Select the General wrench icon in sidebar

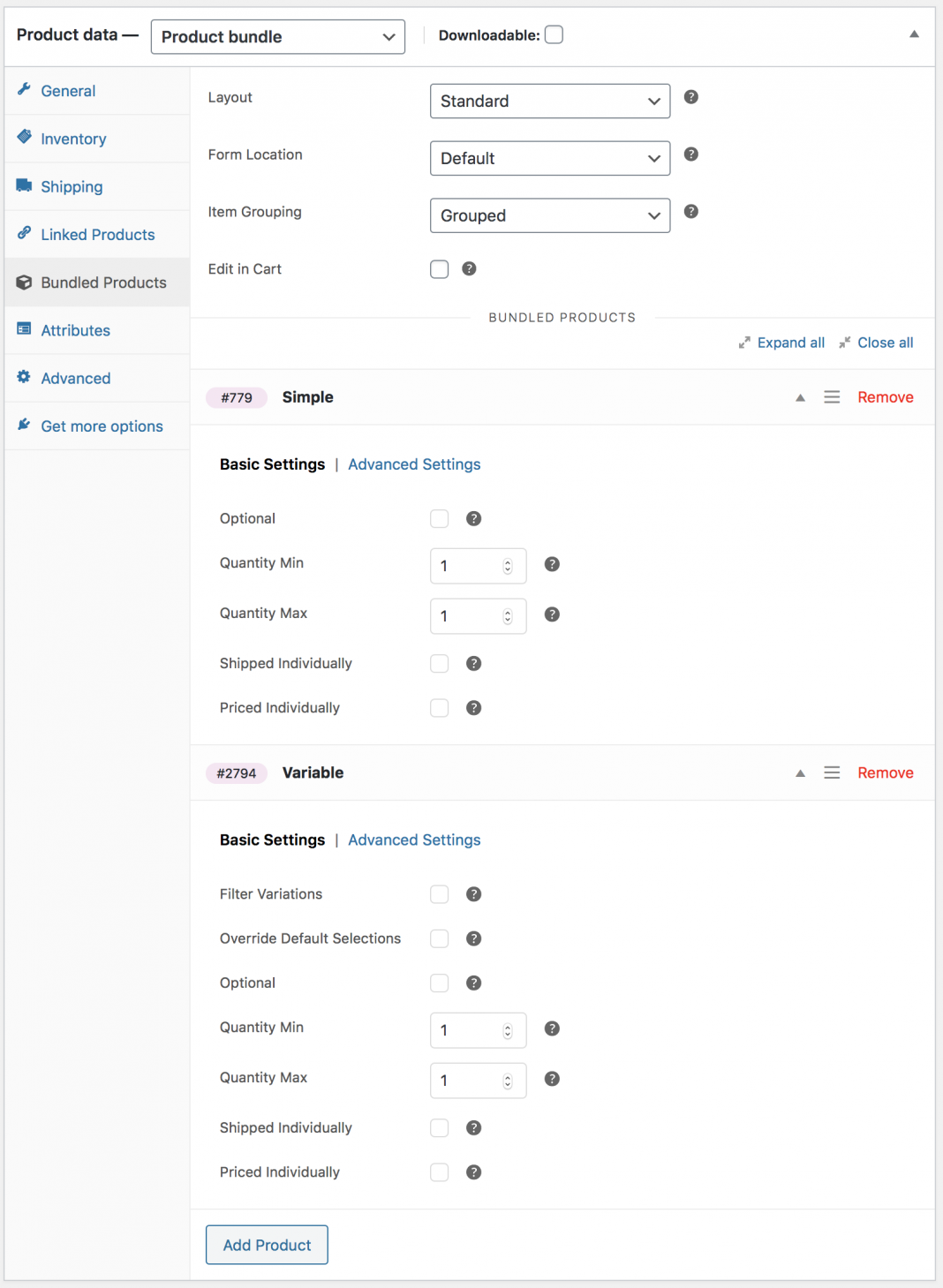tap(26, 89)
